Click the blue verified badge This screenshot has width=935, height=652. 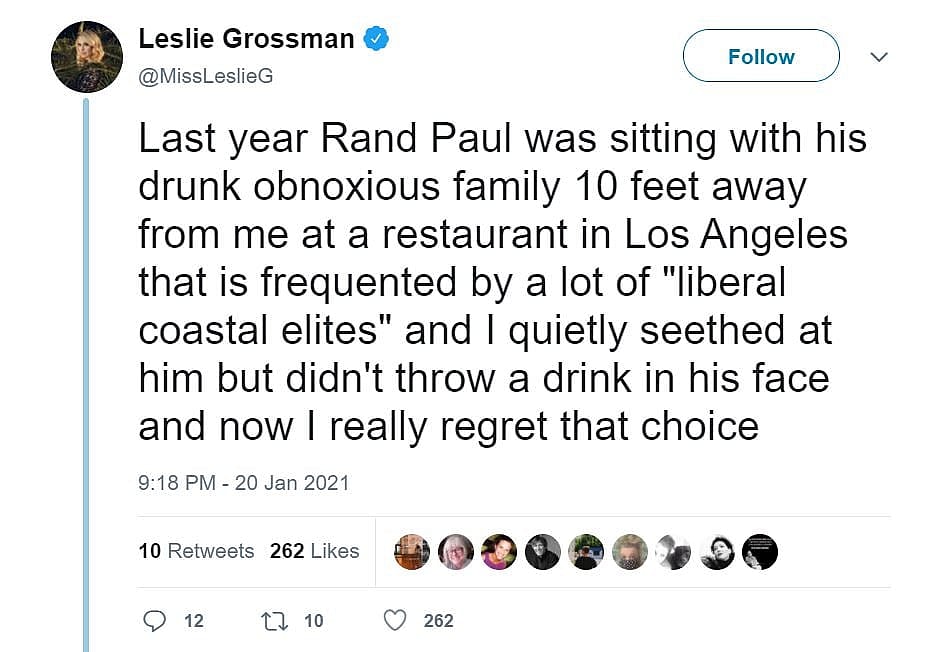click(376, 39)
